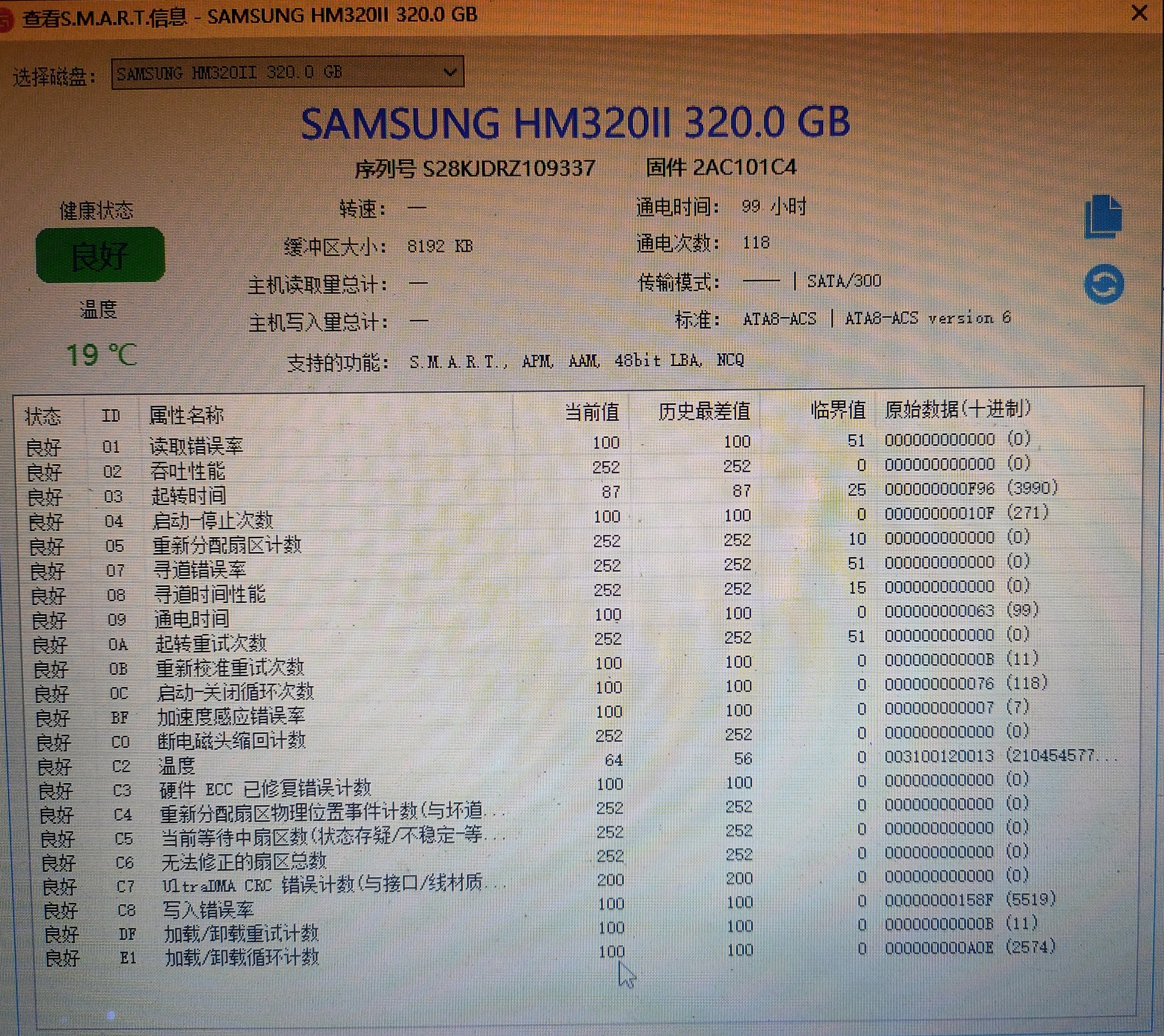This screenshot has width=1164, height=1036.
Task: Click the 118 power-on count value
Action: 756,243
